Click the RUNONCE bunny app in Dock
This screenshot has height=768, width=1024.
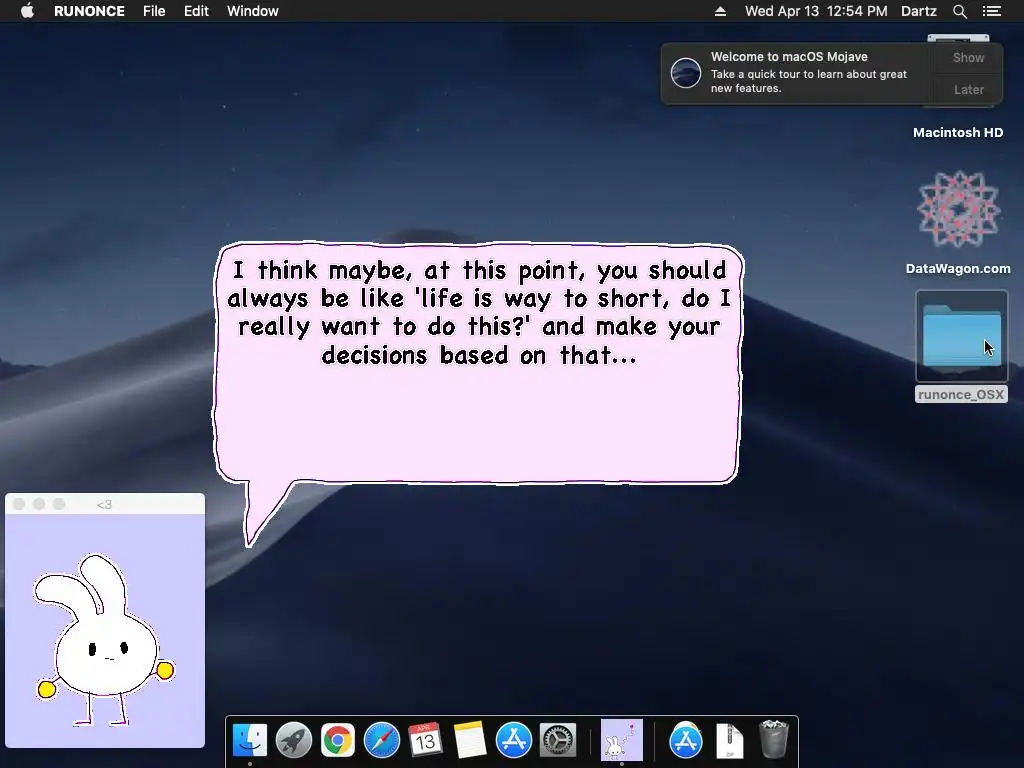[x=622, y=740]
